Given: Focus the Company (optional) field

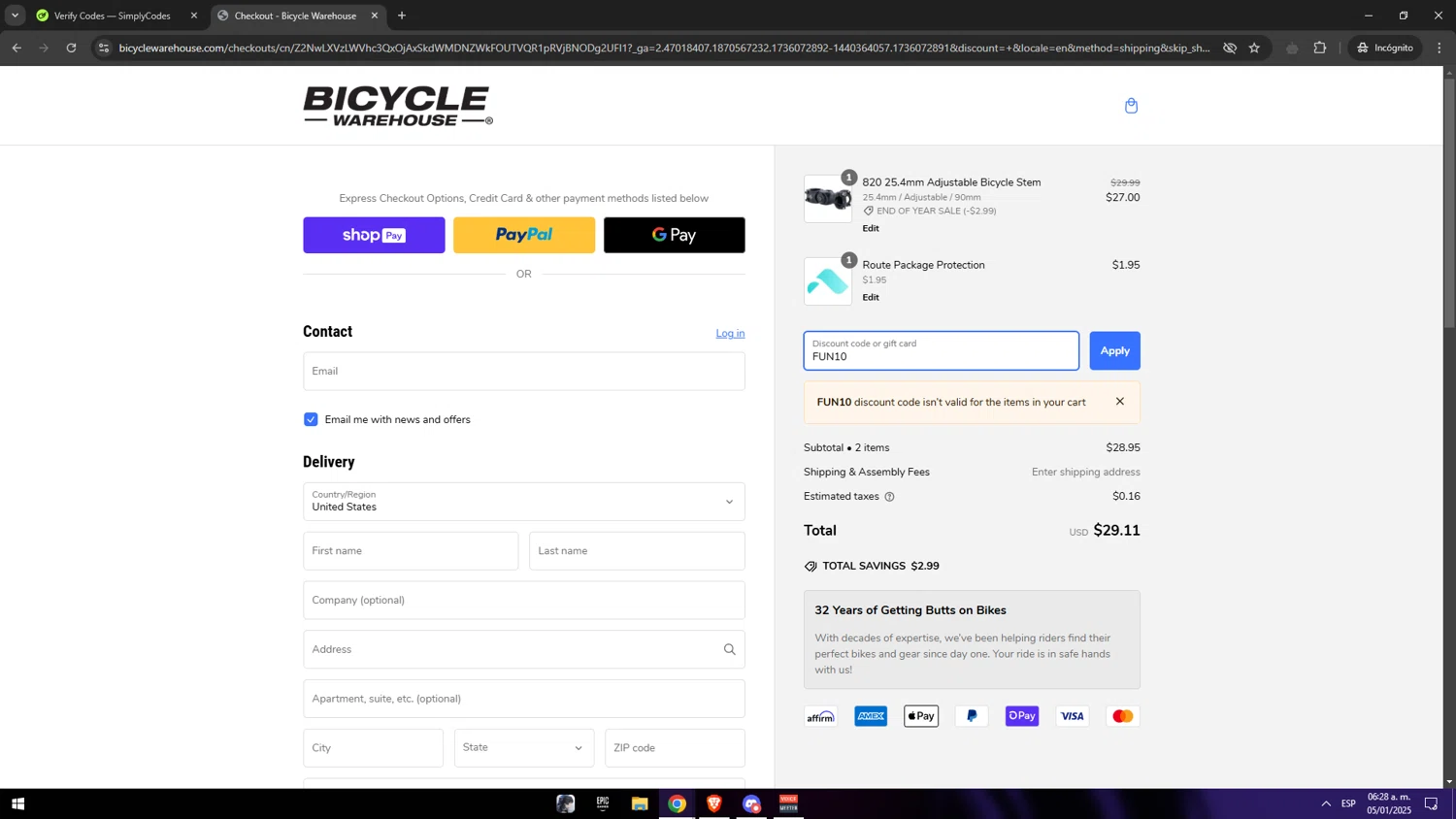Looking at the screenshot, I should pos(524,601).
